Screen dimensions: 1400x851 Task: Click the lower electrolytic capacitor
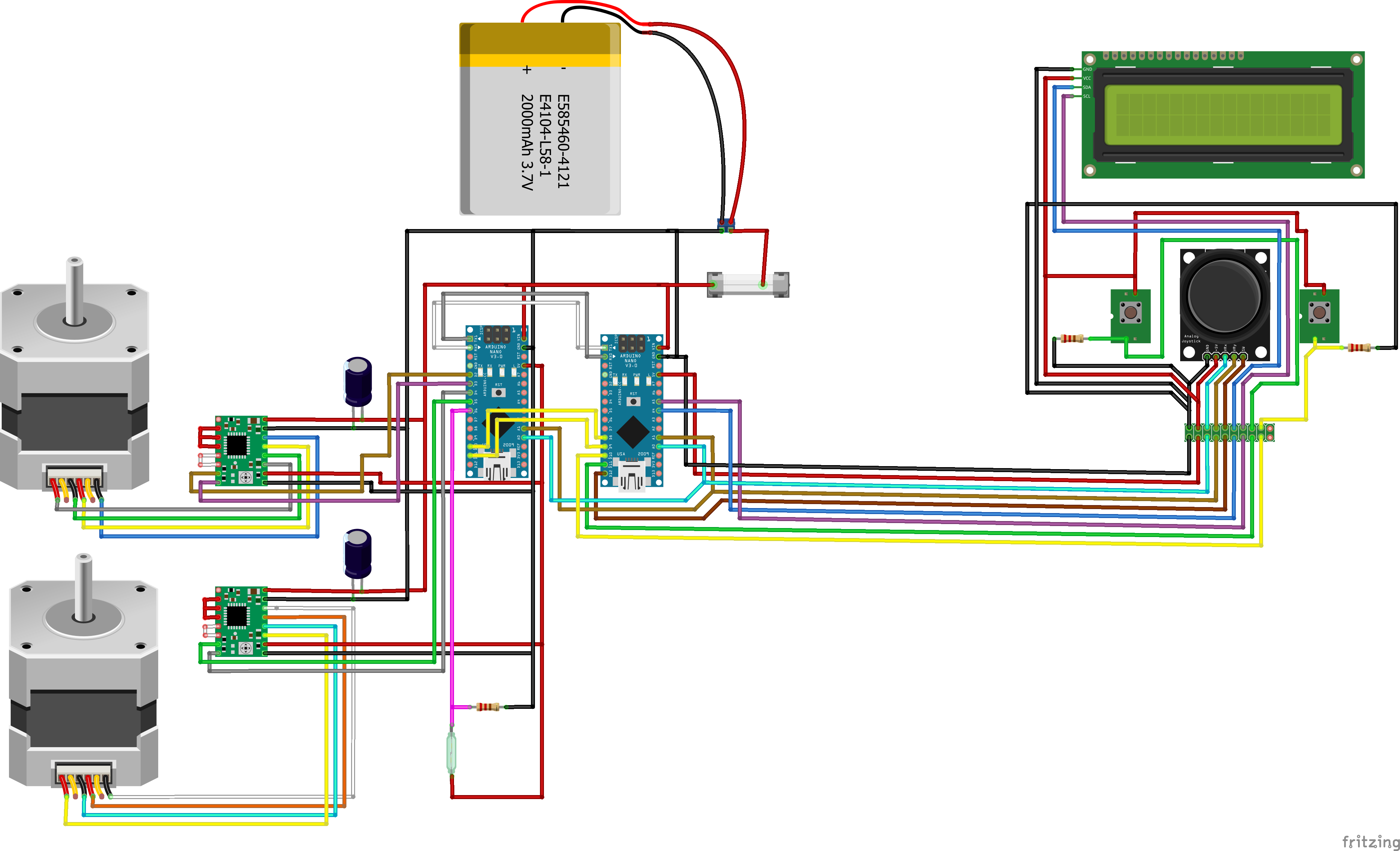click(x=358, y=554)
